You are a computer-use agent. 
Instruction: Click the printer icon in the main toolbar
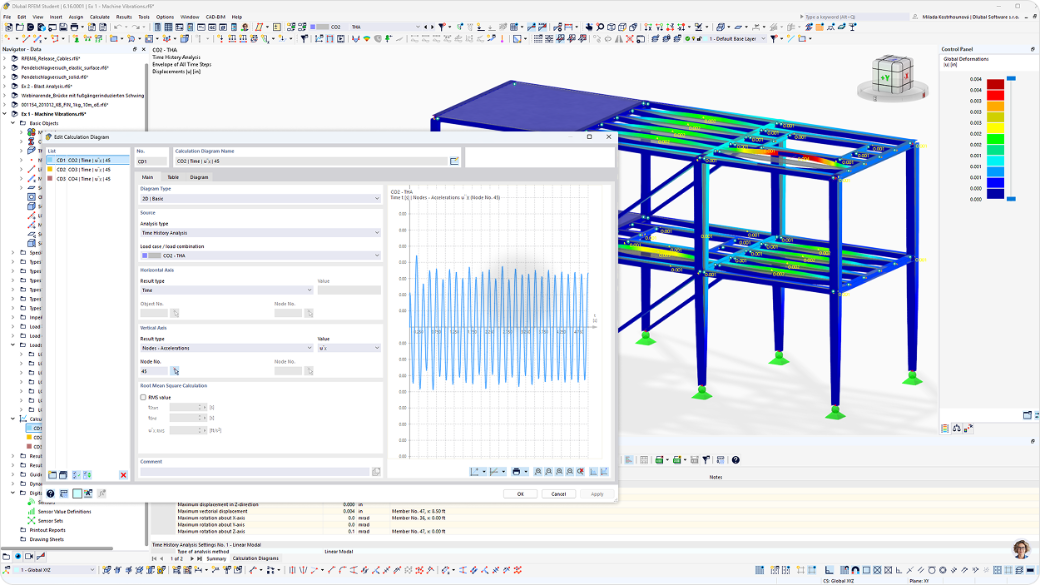(x=74, y=27)
